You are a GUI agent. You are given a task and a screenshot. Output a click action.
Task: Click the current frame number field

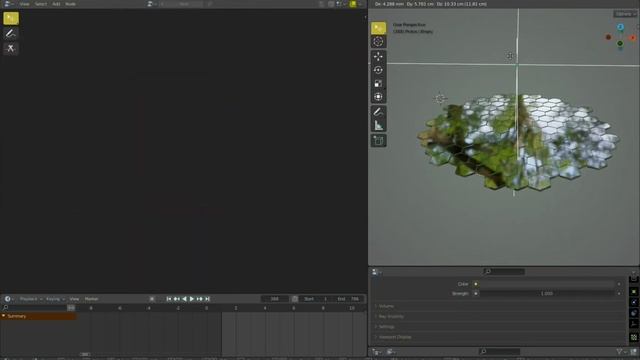275,299
